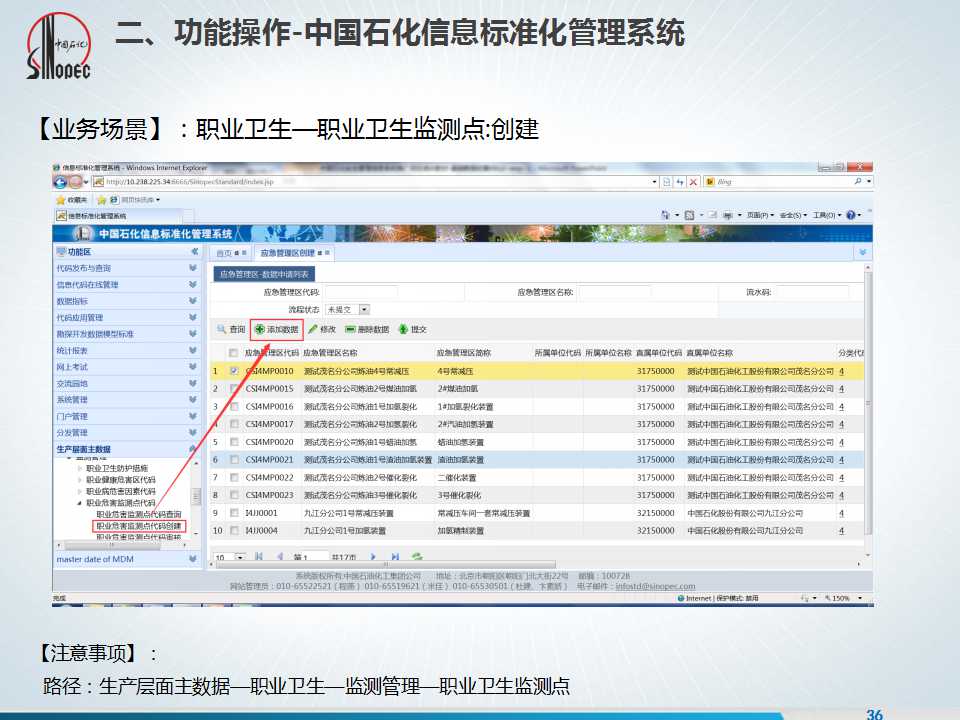Toggle the select-all checkbox in table header
The height and width of the screenshot is (720, 960).
(233, 353)
